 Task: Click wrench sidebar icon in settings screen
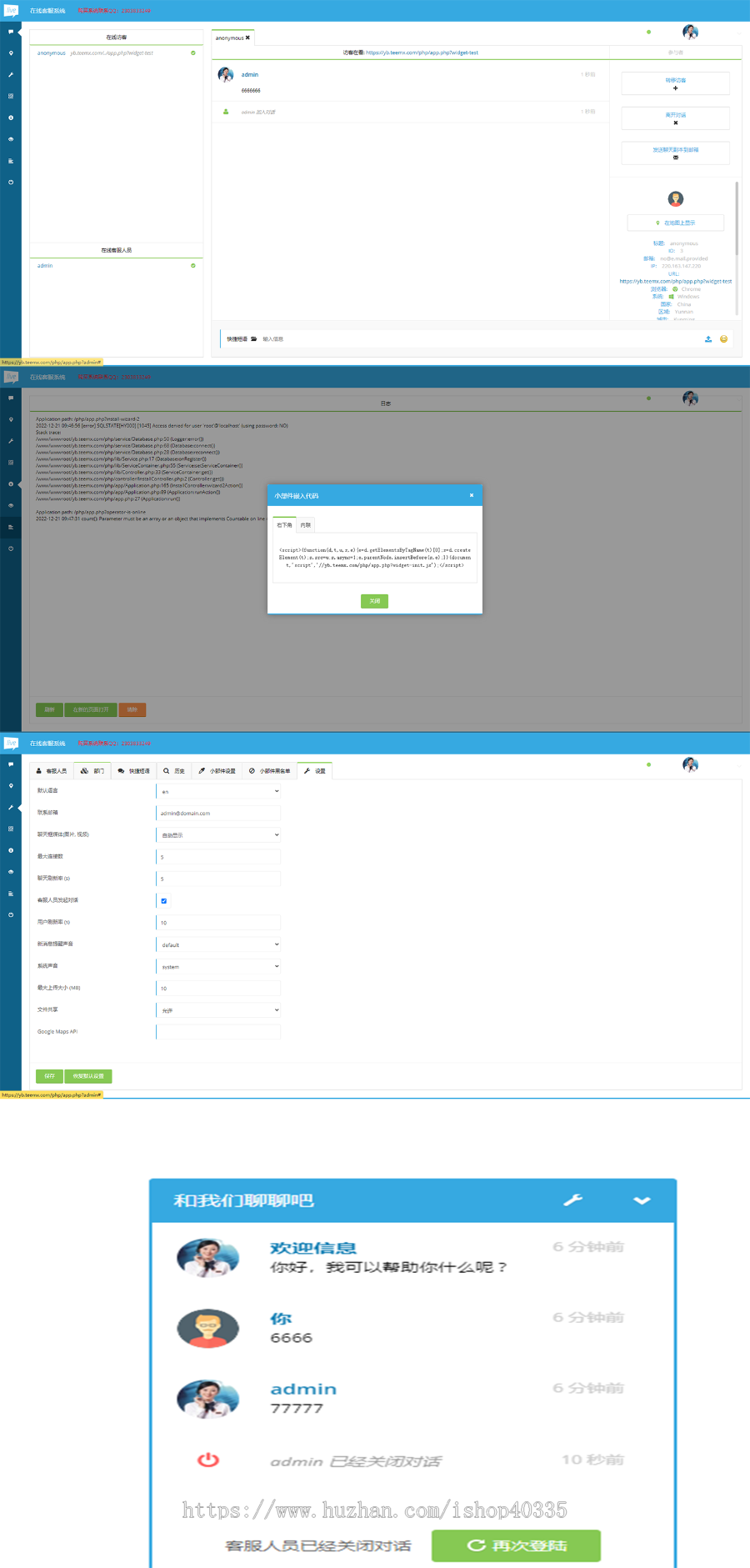(11, 808)
